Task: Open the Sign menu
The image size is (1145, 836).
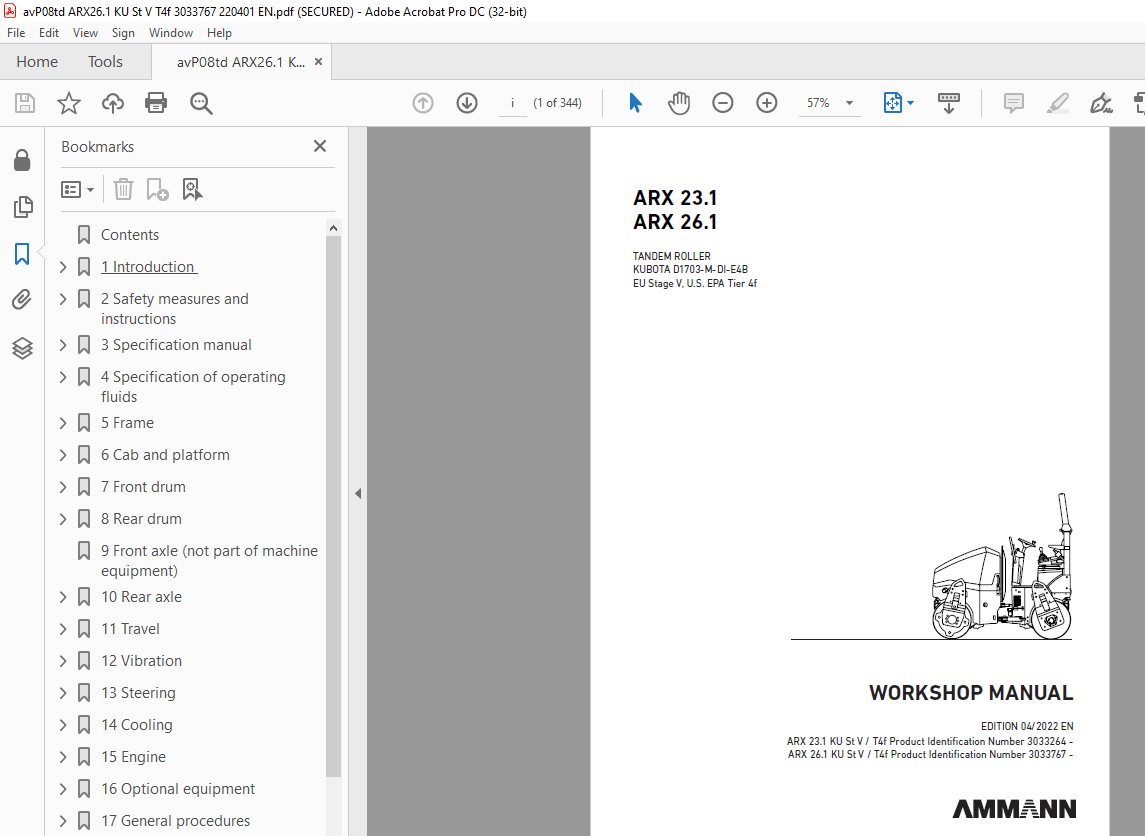Action: [x=123, y=33]
